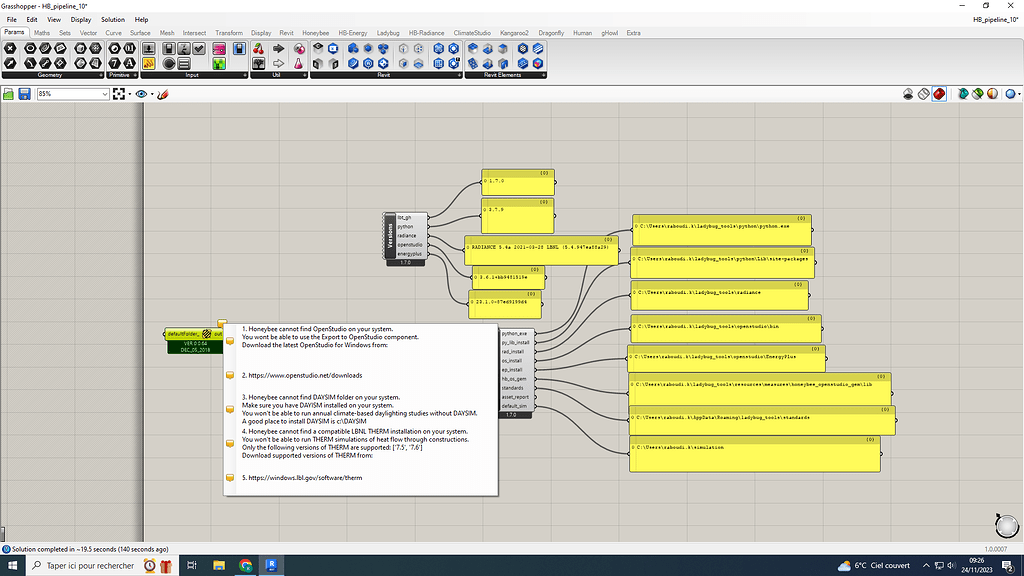Expand the Geometry group via its arrow

click(x=102, y=74)
